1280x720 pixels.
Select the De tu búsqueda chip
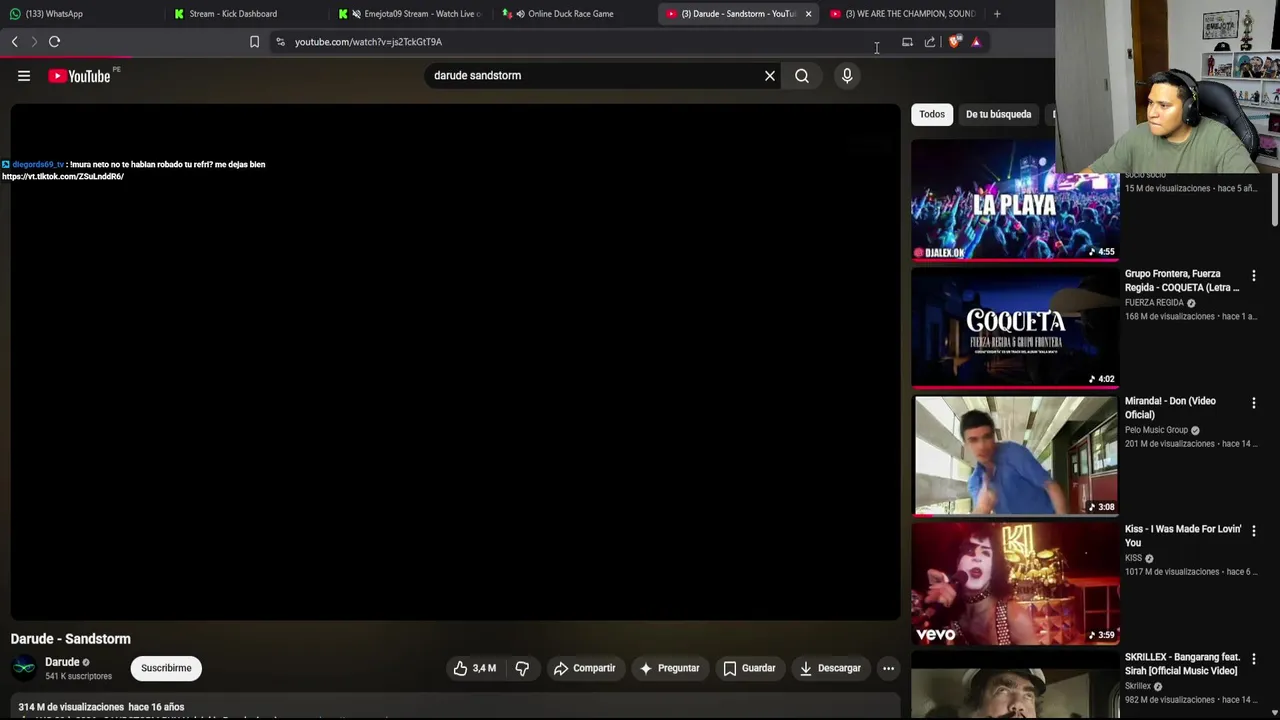(998, 114)
